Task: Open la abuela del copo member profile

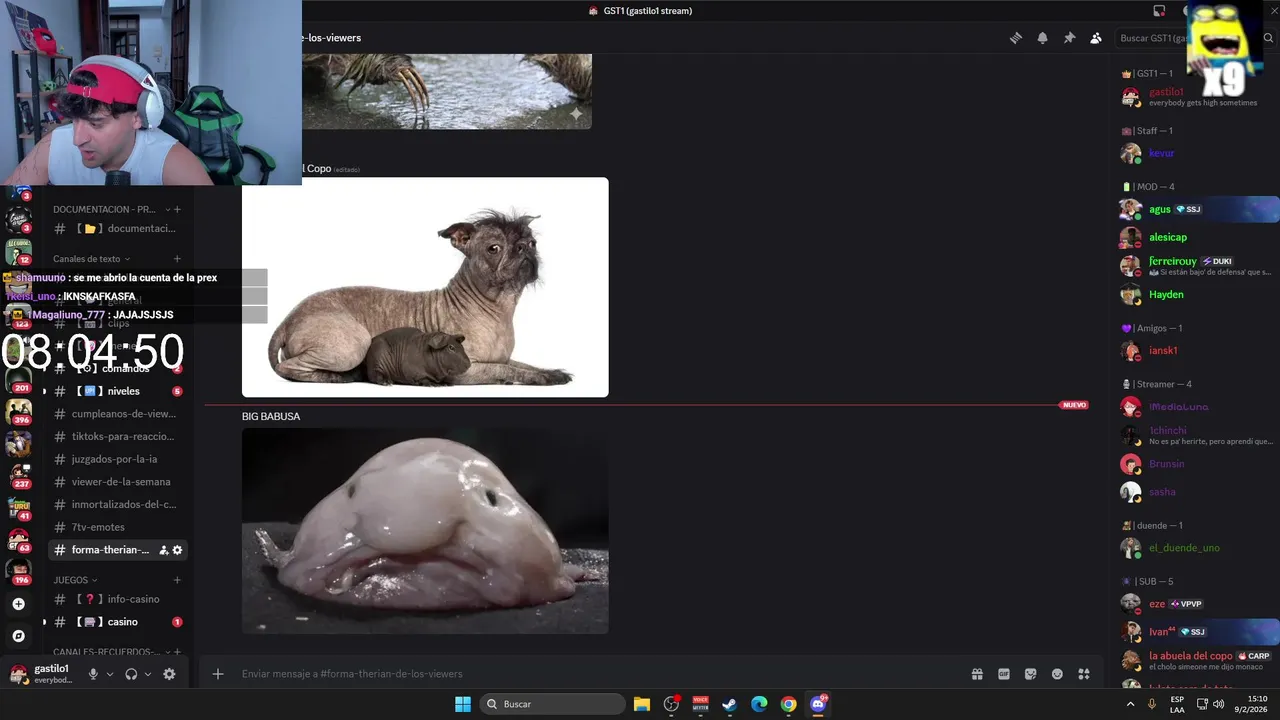Action: (x=1195, y=660)
